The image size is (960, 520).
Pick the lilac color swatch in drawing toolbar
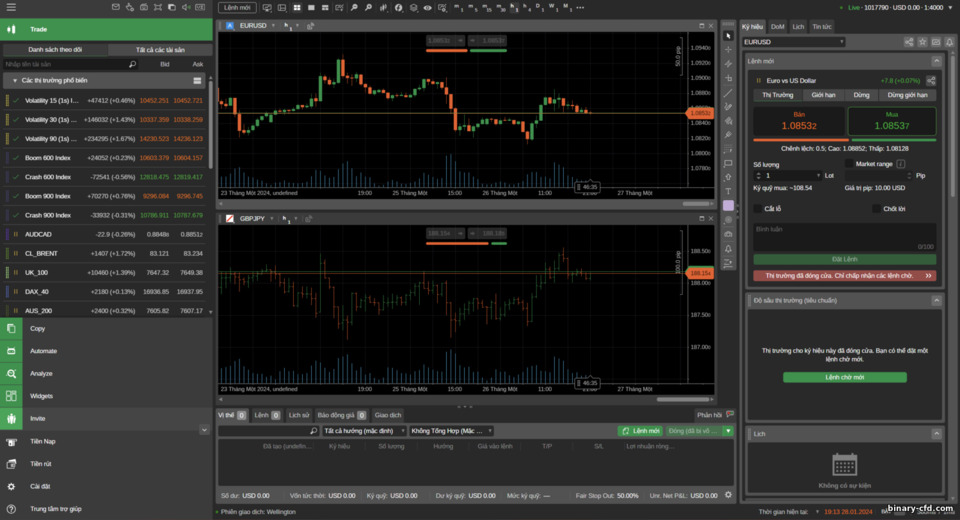[x=728, y=206]
